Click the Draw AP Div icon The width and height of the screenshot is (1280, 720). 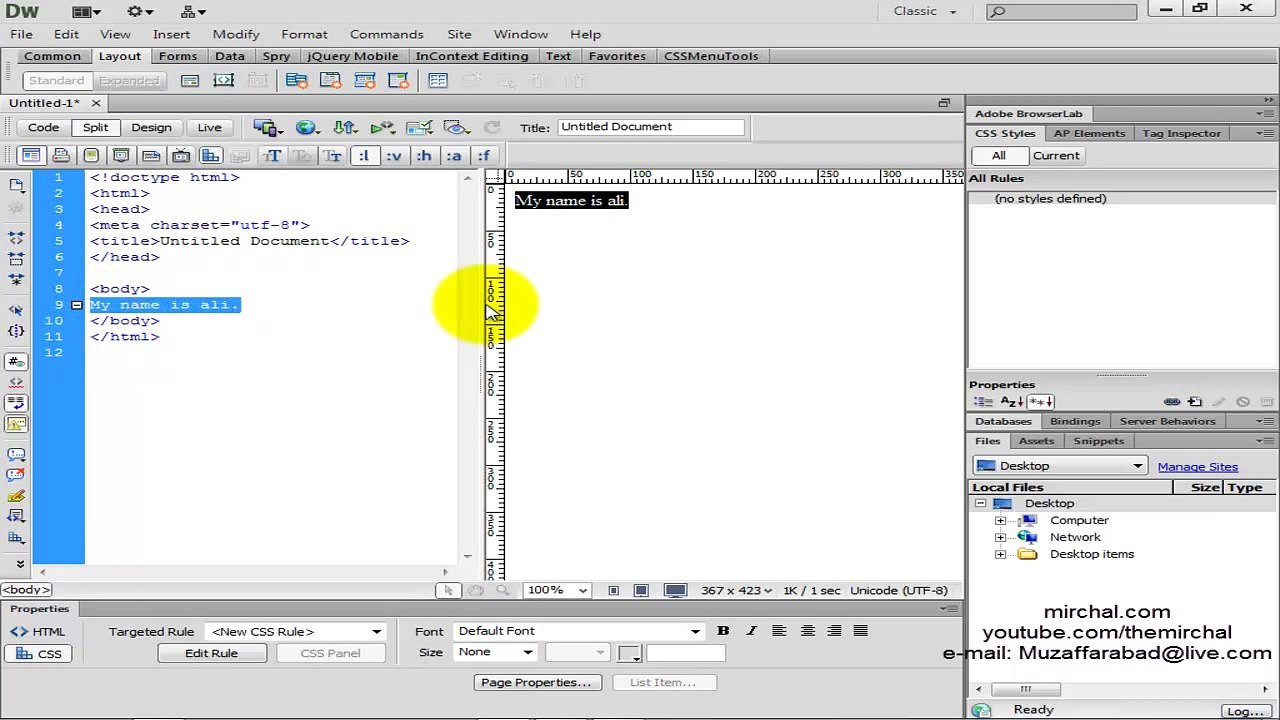223,80
